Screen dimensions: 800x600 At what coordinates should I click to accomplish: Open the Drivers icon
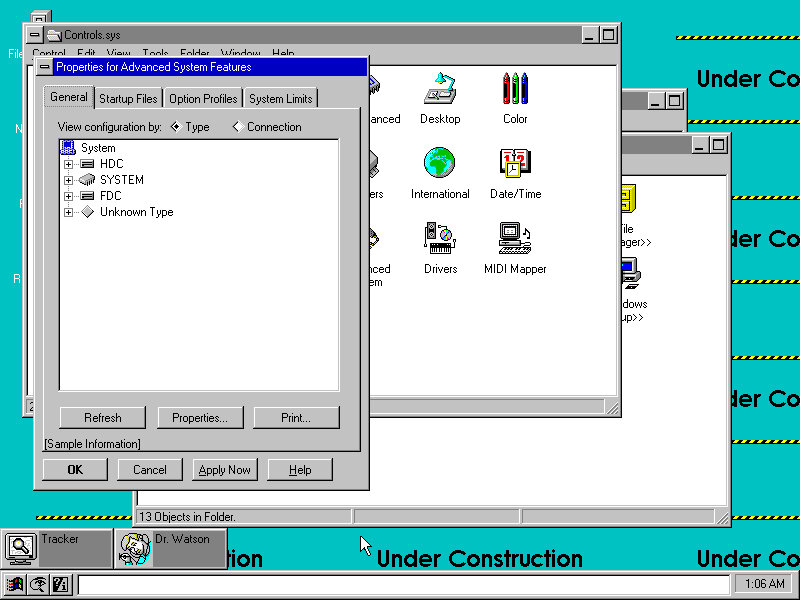pos(439,239)
